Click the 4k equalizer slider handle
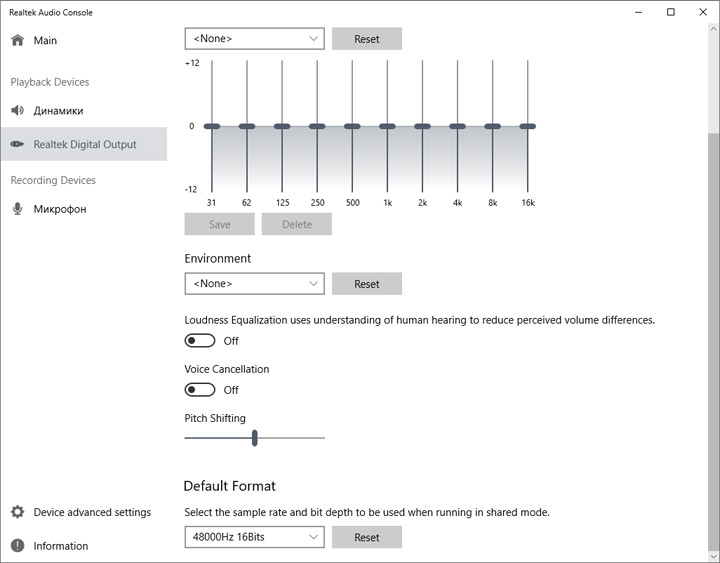This screenshot has width=720, height=563. click(x=457, y=126)
